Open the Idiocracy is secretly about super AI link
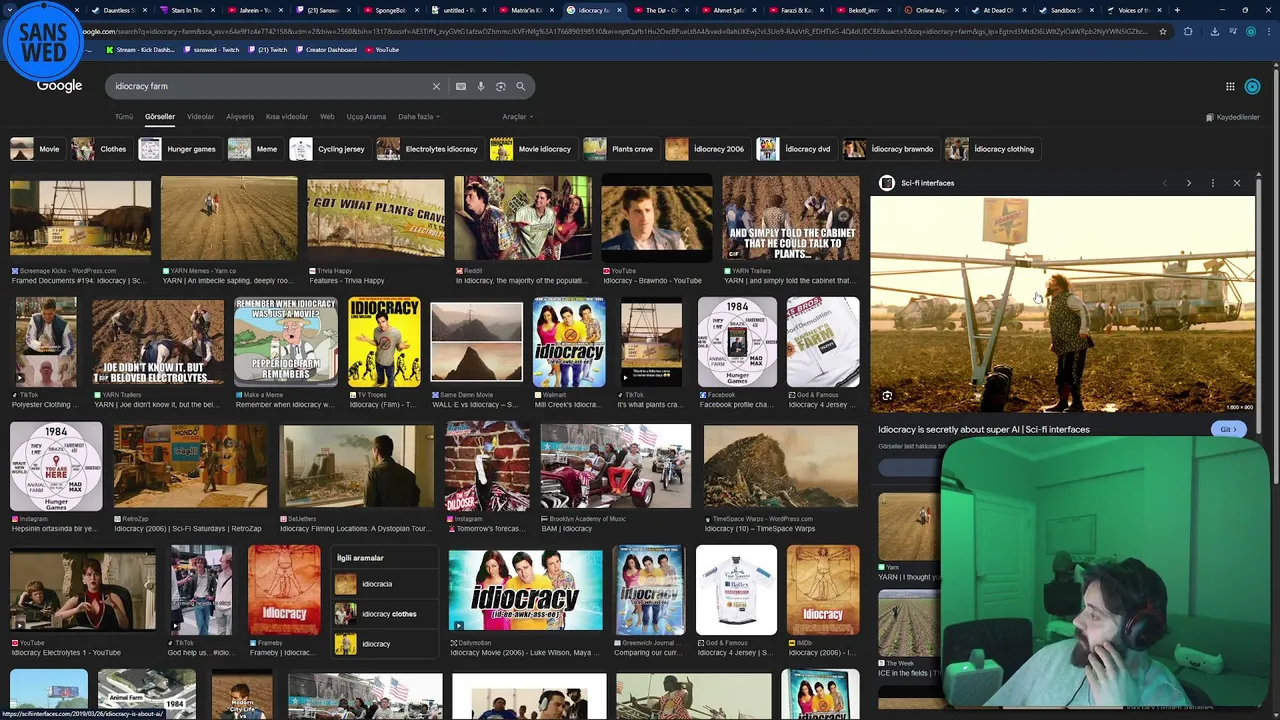The image size is (1280, 720). (984, 430)
